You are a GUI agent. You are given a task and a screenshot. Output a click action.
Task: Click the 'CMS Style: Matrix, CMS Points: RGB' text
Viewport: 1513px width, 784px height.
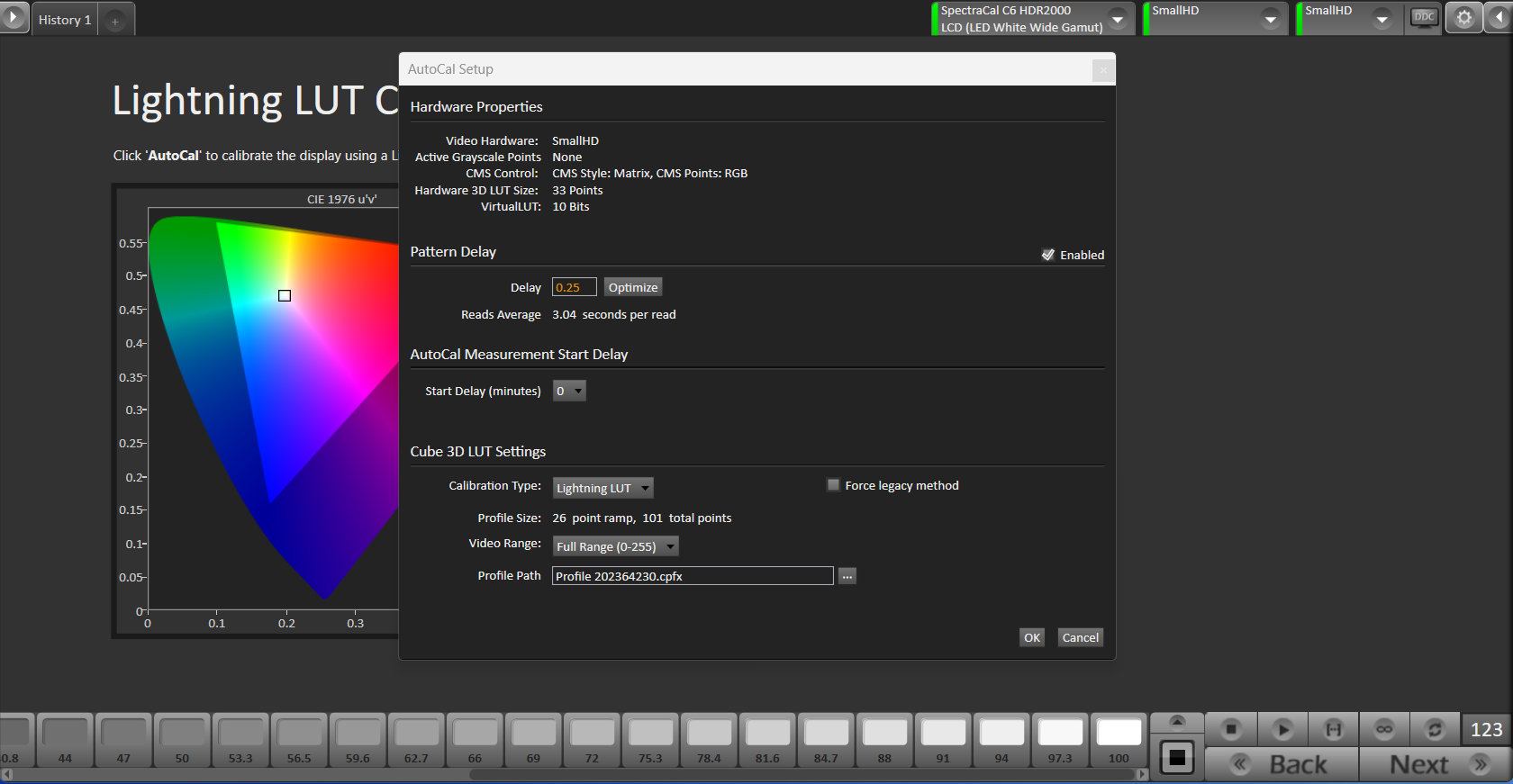point(649,174)
